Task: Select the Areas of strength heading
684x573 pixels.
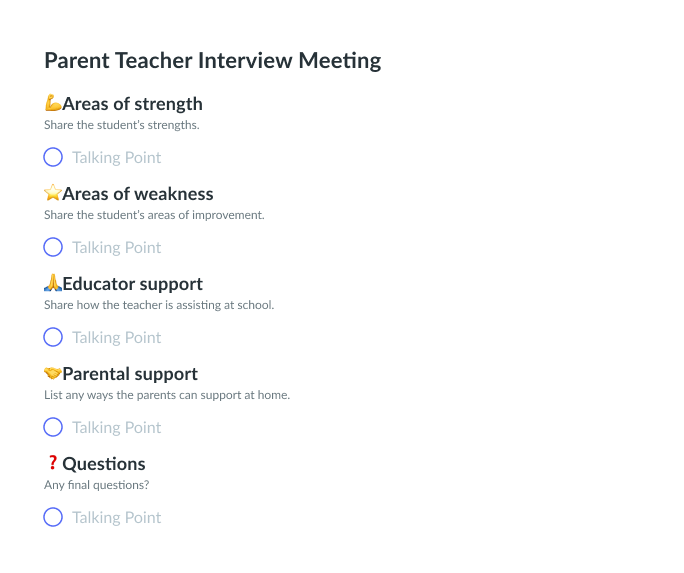Action: 132,104
